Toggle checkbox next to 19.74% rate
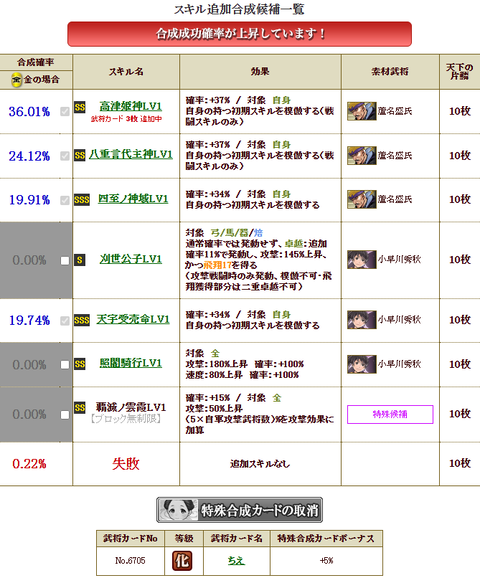480x578 pixels. pyautogui.click(x=65, y=321)
